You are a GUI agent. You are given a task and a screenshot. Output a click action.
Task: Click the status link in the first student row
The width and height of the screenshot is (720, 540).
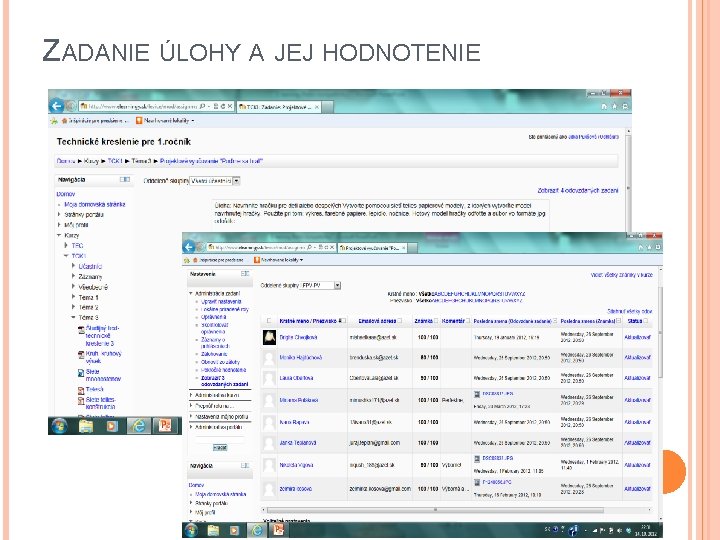637,337
